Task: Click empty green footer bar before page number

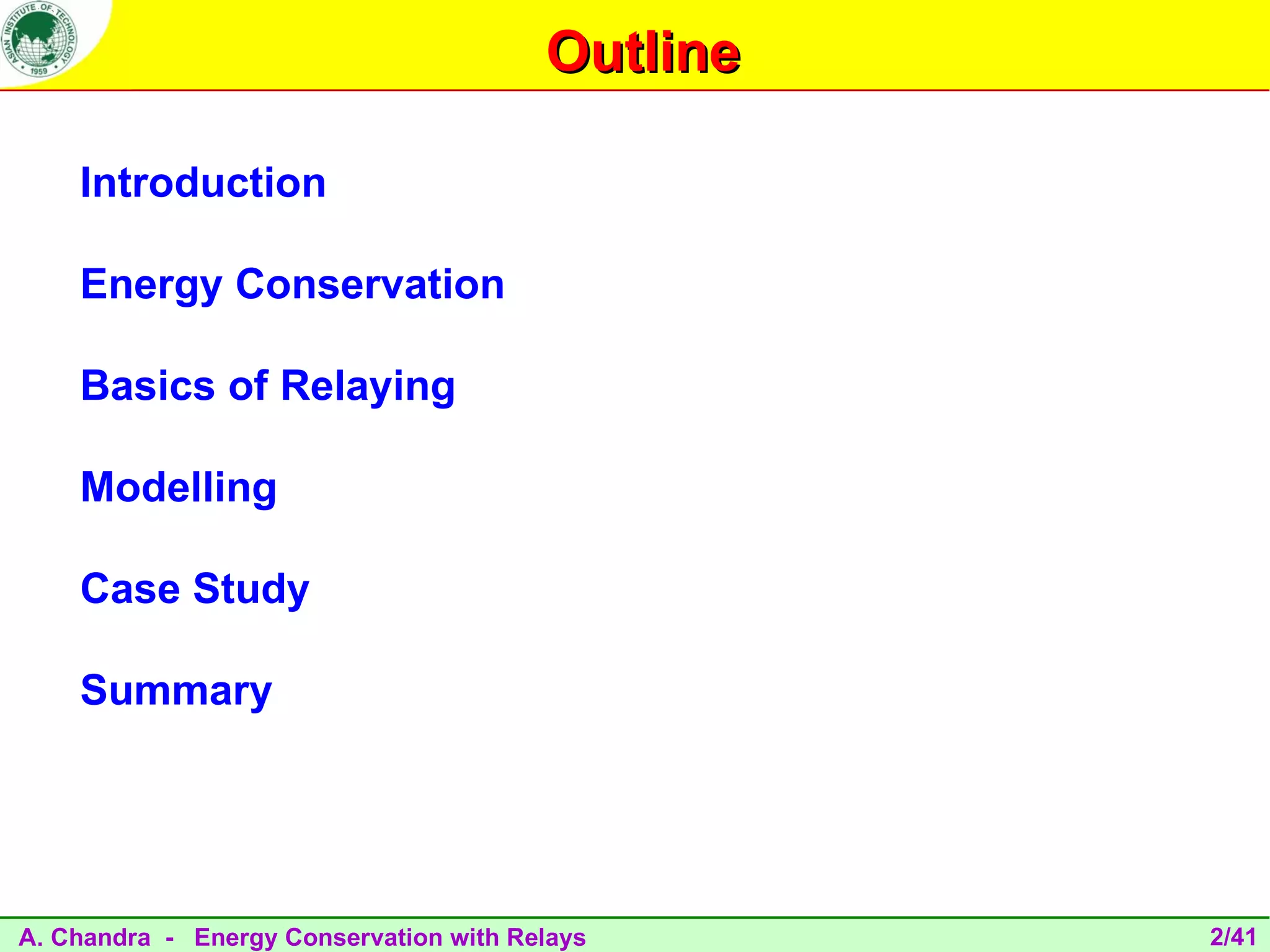Action: (x=899, y=937)
